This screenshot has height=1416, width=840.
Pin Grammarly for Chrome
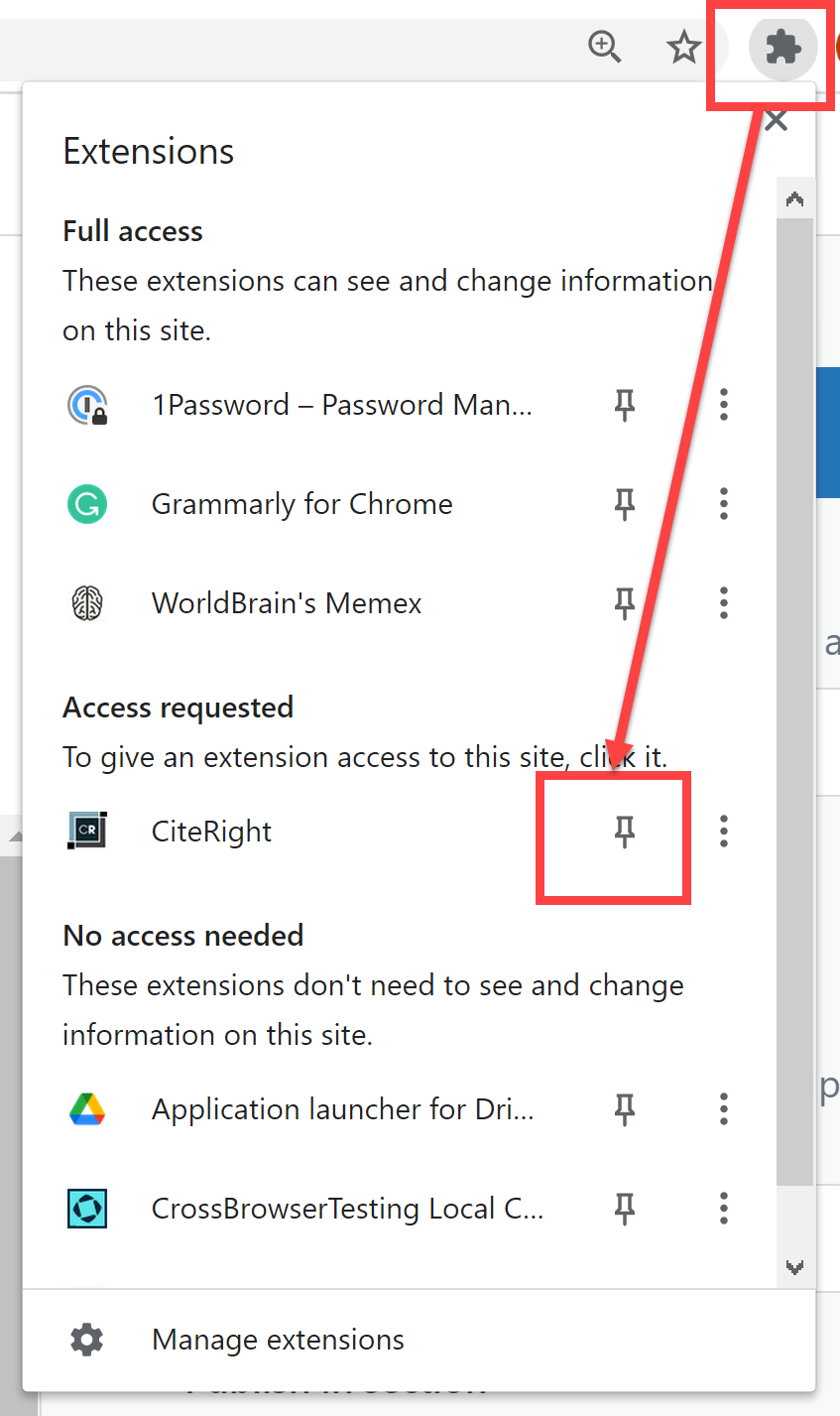coord(625,504)
